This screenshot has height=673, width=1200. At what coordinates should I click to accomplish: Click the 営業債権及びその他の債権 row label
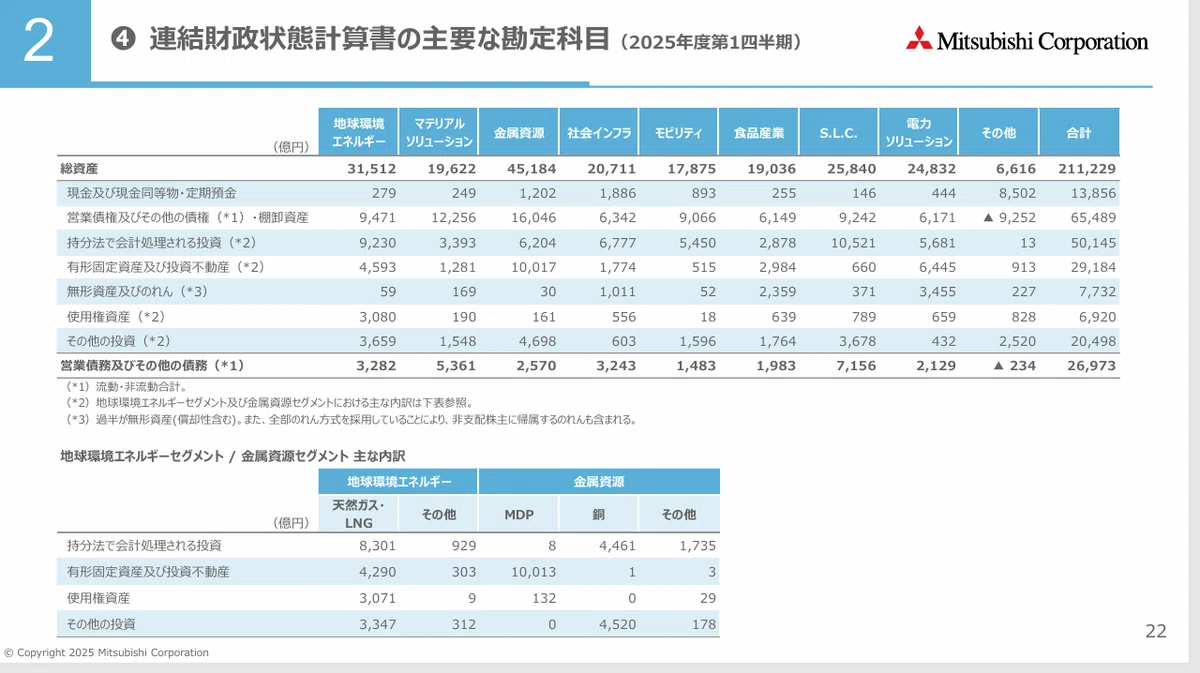(187, 217)
